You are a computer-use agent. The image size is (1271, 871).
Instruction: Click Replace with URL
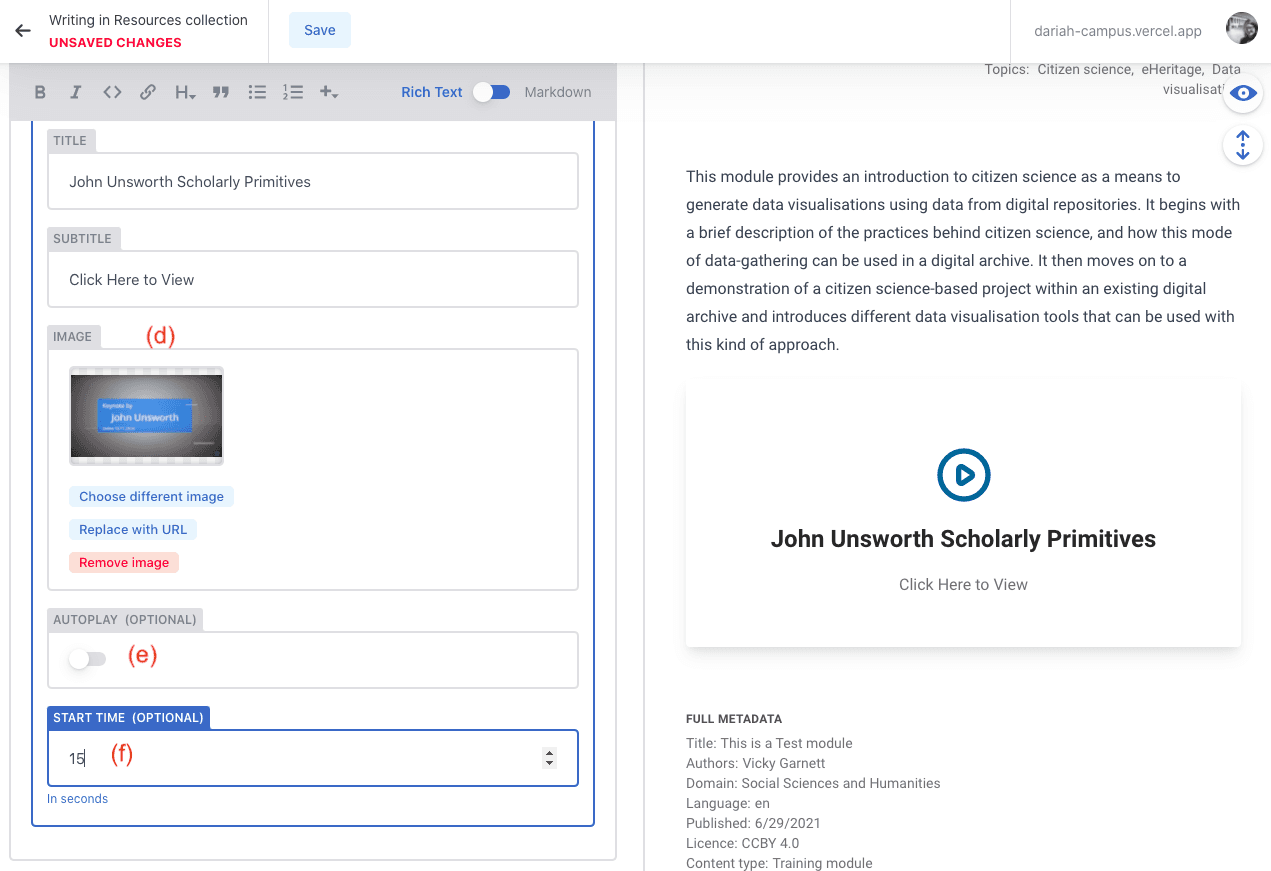(x=133, y=530)
